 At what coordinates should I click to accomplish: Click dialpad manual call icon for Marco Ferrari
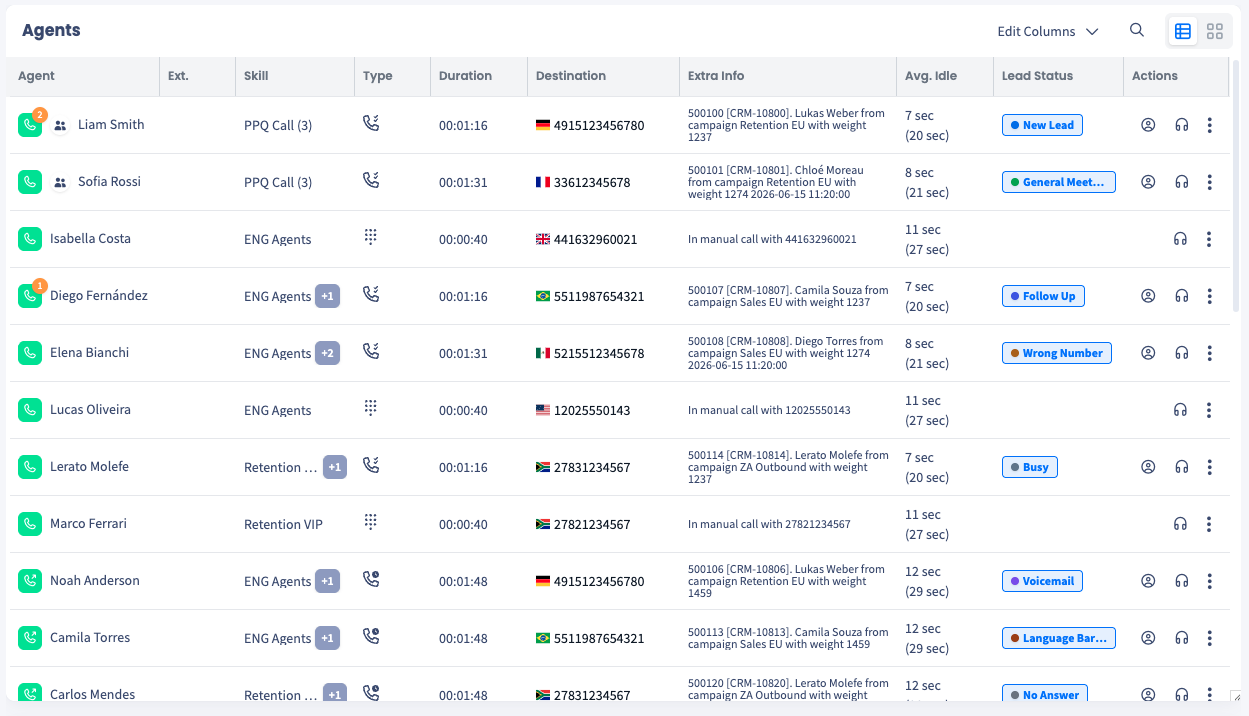(371, 522)
